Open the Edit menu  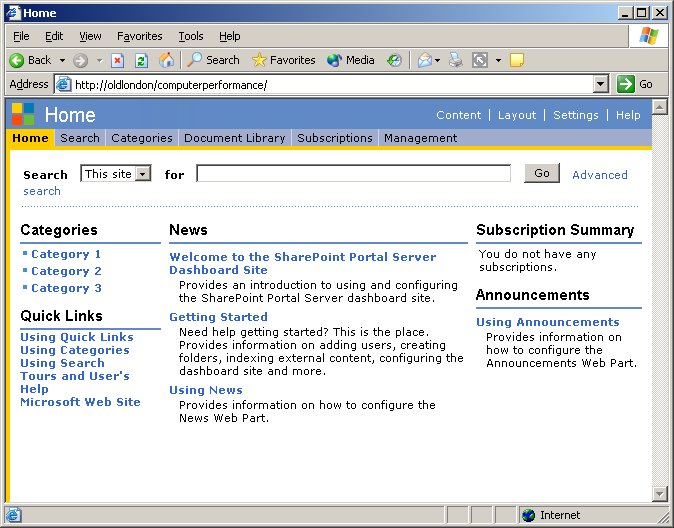click(54, 36)
